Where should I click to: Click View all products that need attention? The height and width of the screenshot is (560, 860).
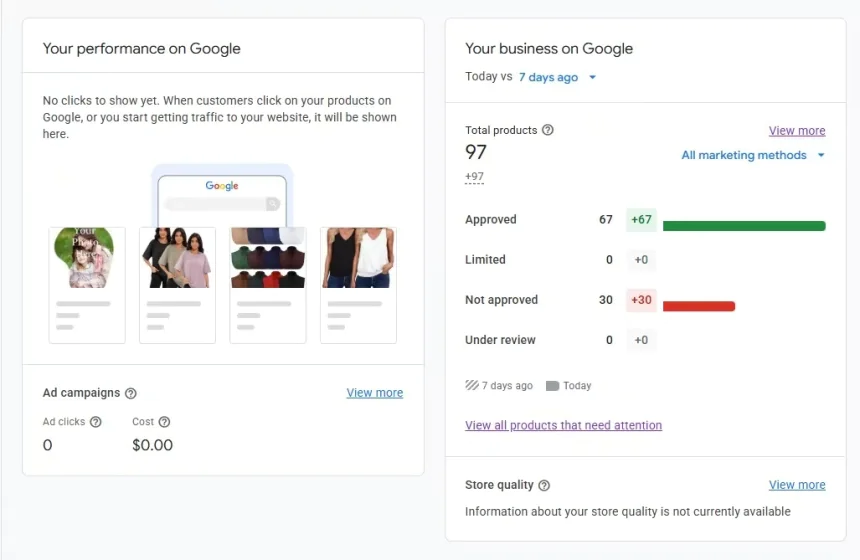[563, 425]
